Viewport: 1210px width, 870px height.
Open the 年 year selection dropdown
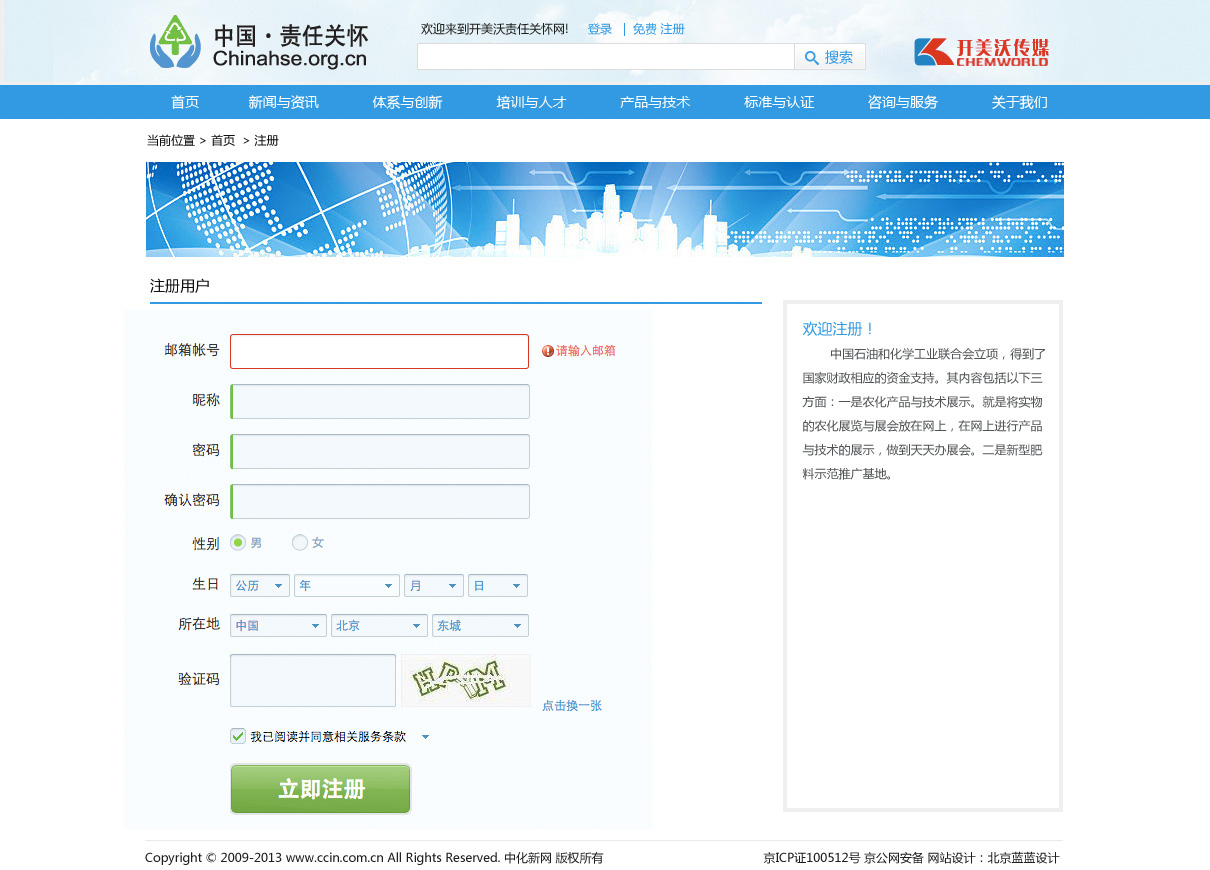click(346, 585)
